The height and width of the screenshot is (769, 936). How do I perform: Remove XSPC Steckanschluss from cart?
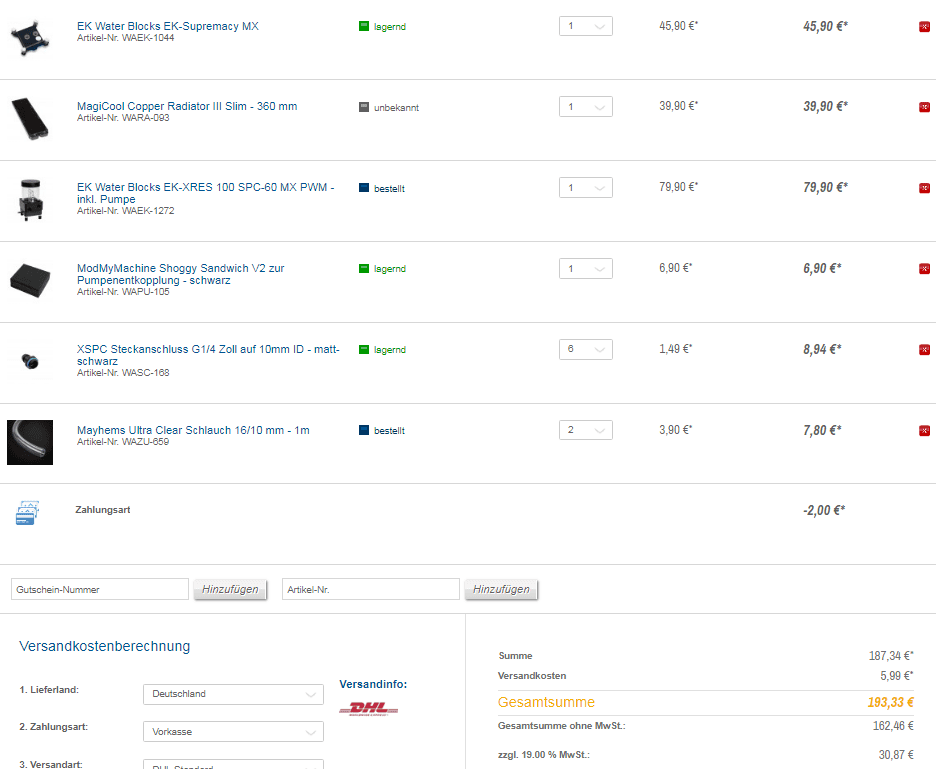pos(924,350)
